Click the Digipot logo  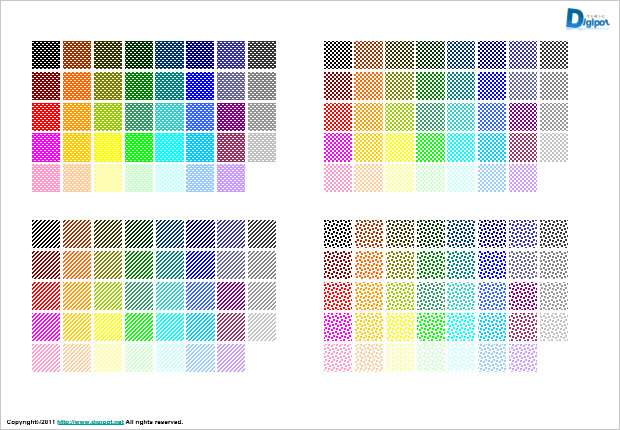pyautogui.click(x=587, y=18)
